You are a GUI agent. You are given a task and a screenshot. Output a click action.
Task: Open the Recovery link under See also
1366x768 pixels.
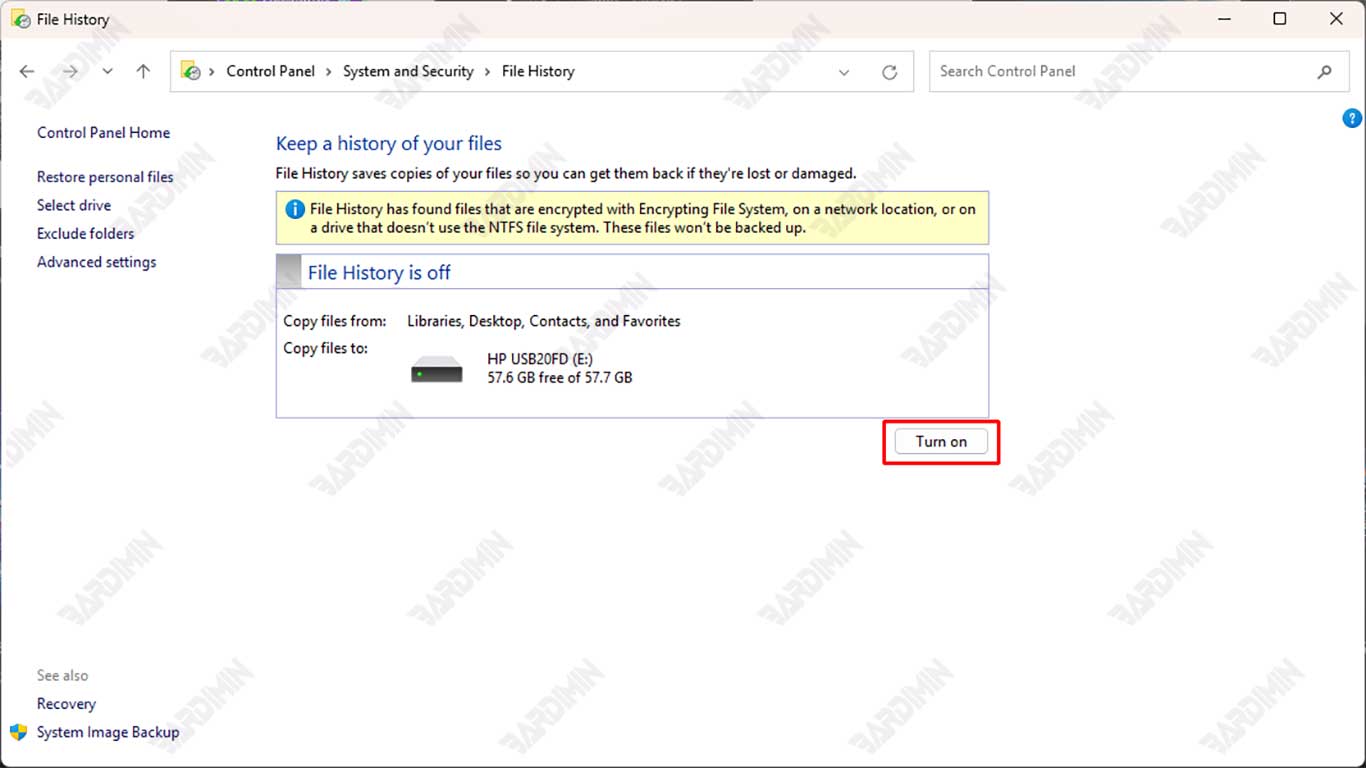click(x=66, y=704)
